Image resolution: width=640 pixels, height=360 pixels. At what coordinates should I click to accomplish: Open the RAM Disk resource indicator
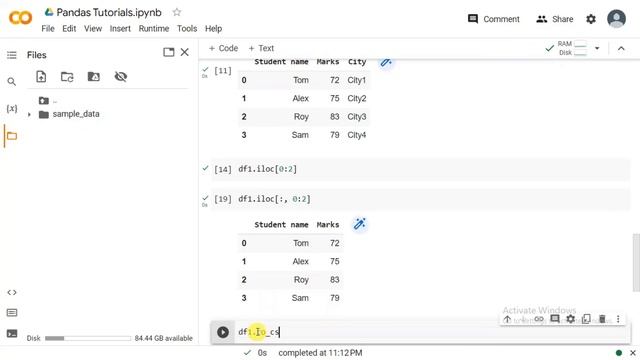pos(571,48)
